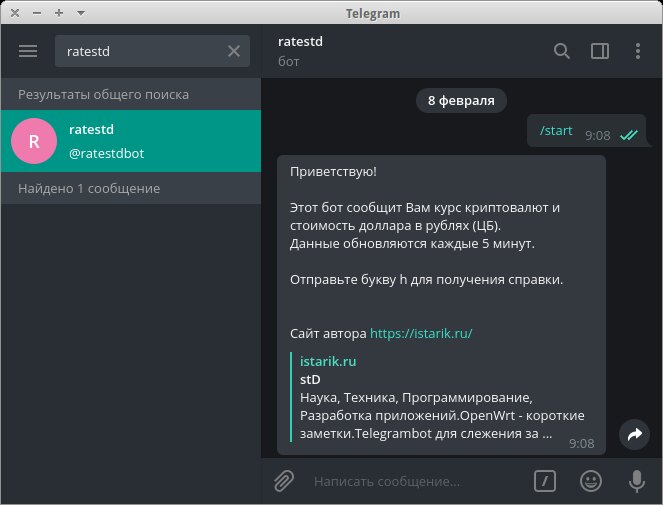Open the bot commands slash button

click(x=544, y=481)
